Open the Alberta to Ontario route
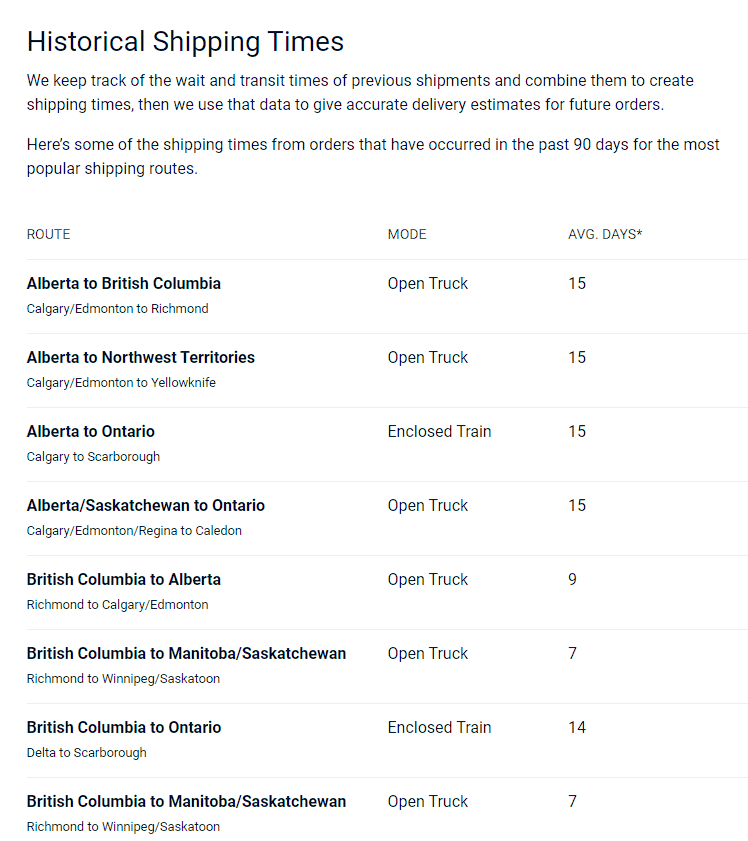Image resolution: width=748 pixels, height=841 pixels. tap(91, 431)
